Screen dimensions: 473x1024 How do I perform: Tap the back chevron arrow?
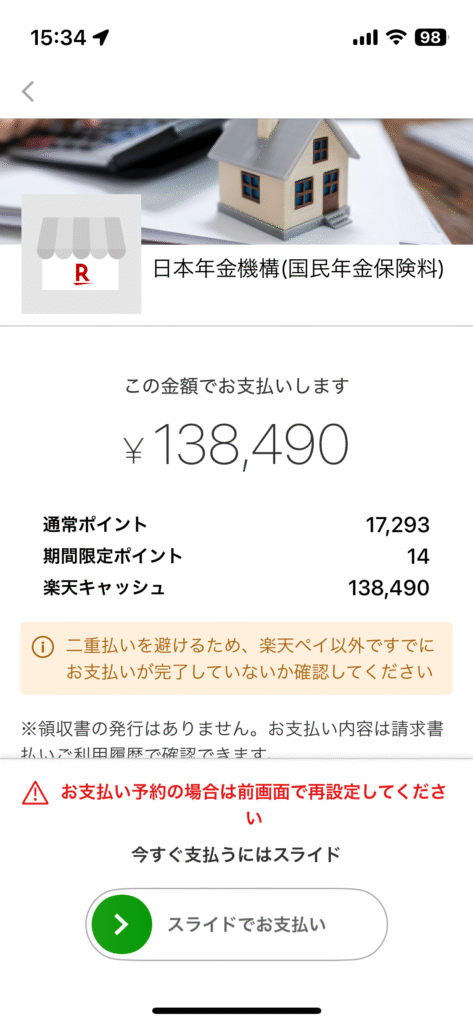(27, 91)
